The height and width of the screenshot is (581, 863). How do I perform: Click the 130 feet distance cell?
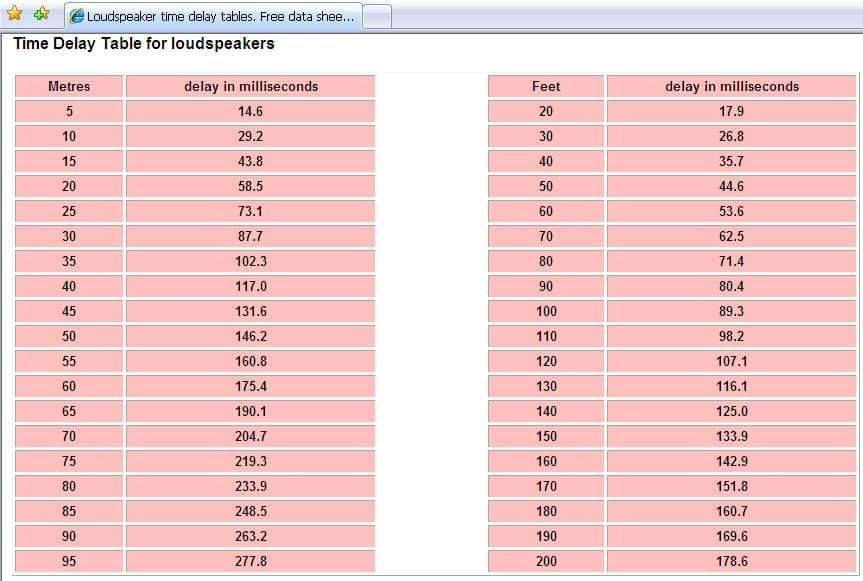point(546,387)
